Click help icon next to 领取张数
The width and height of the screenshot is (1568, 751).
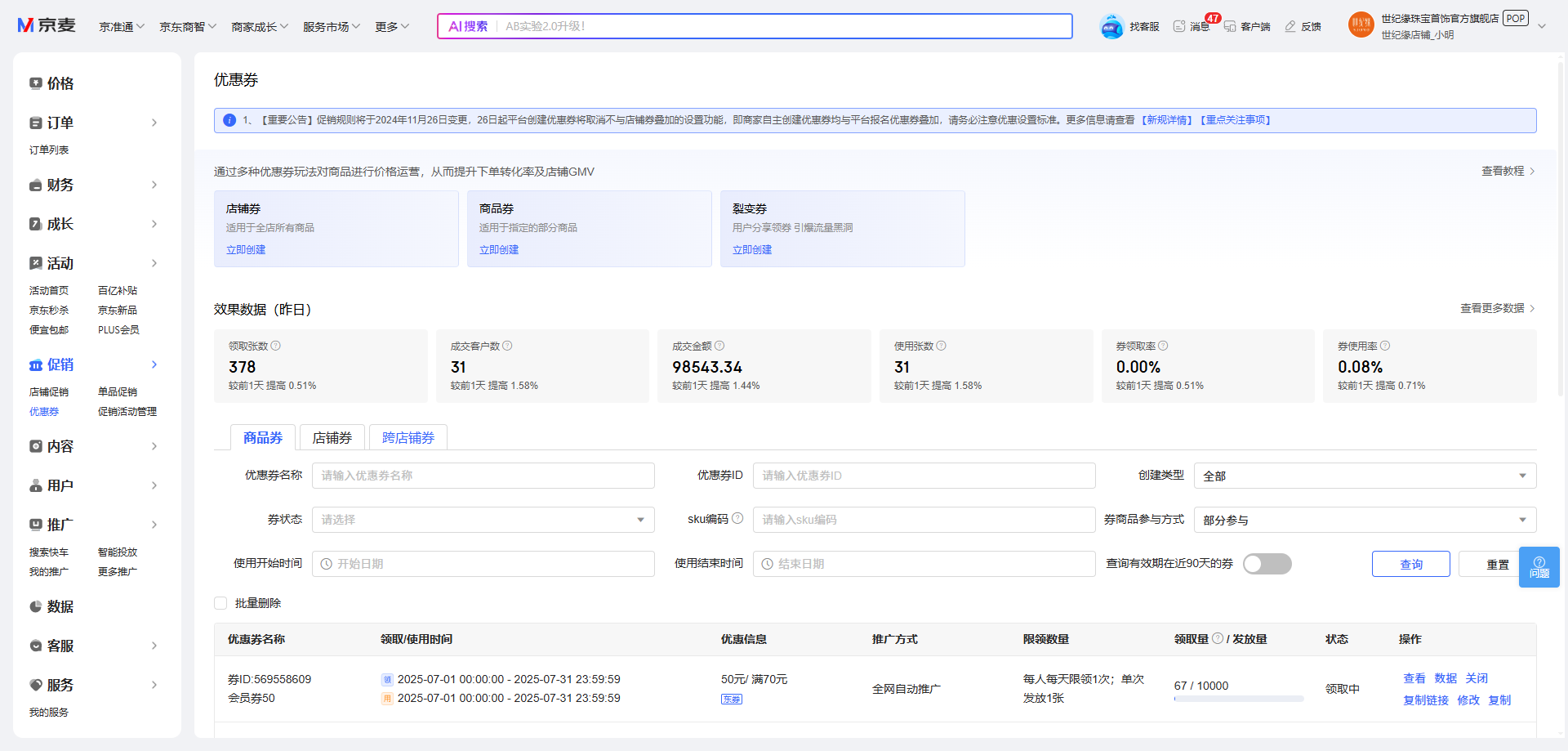[276, 346]
